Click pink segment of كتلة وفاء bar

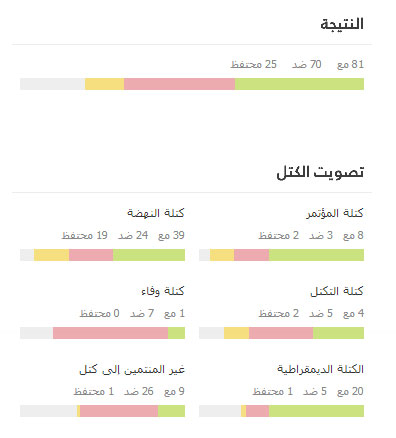click(x=110, y=333)
